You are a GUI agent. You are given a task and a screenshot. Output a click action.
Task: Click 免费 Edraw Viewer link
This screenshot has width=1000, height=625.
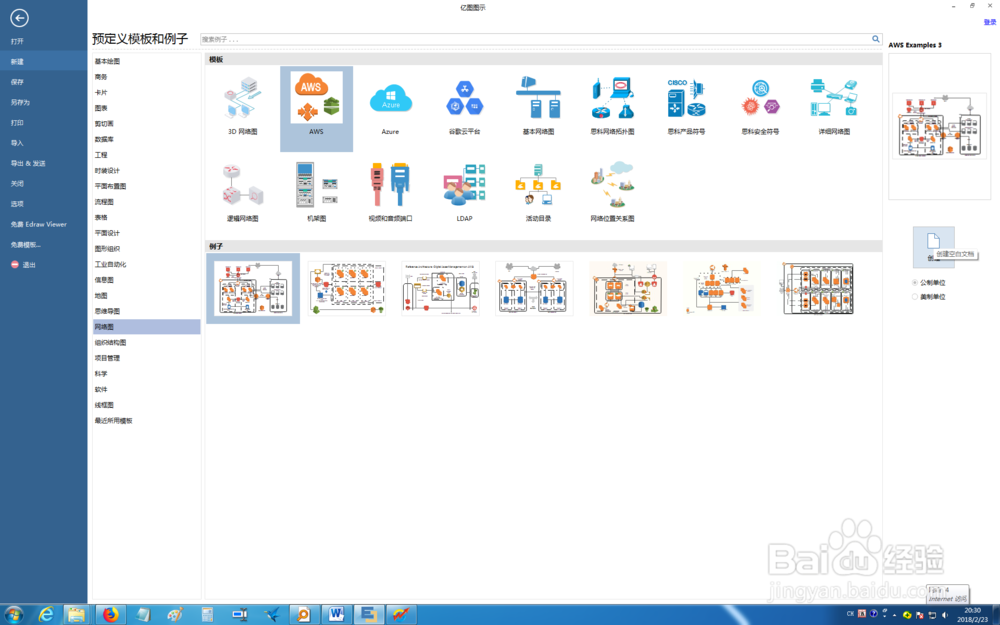[39, 224]
